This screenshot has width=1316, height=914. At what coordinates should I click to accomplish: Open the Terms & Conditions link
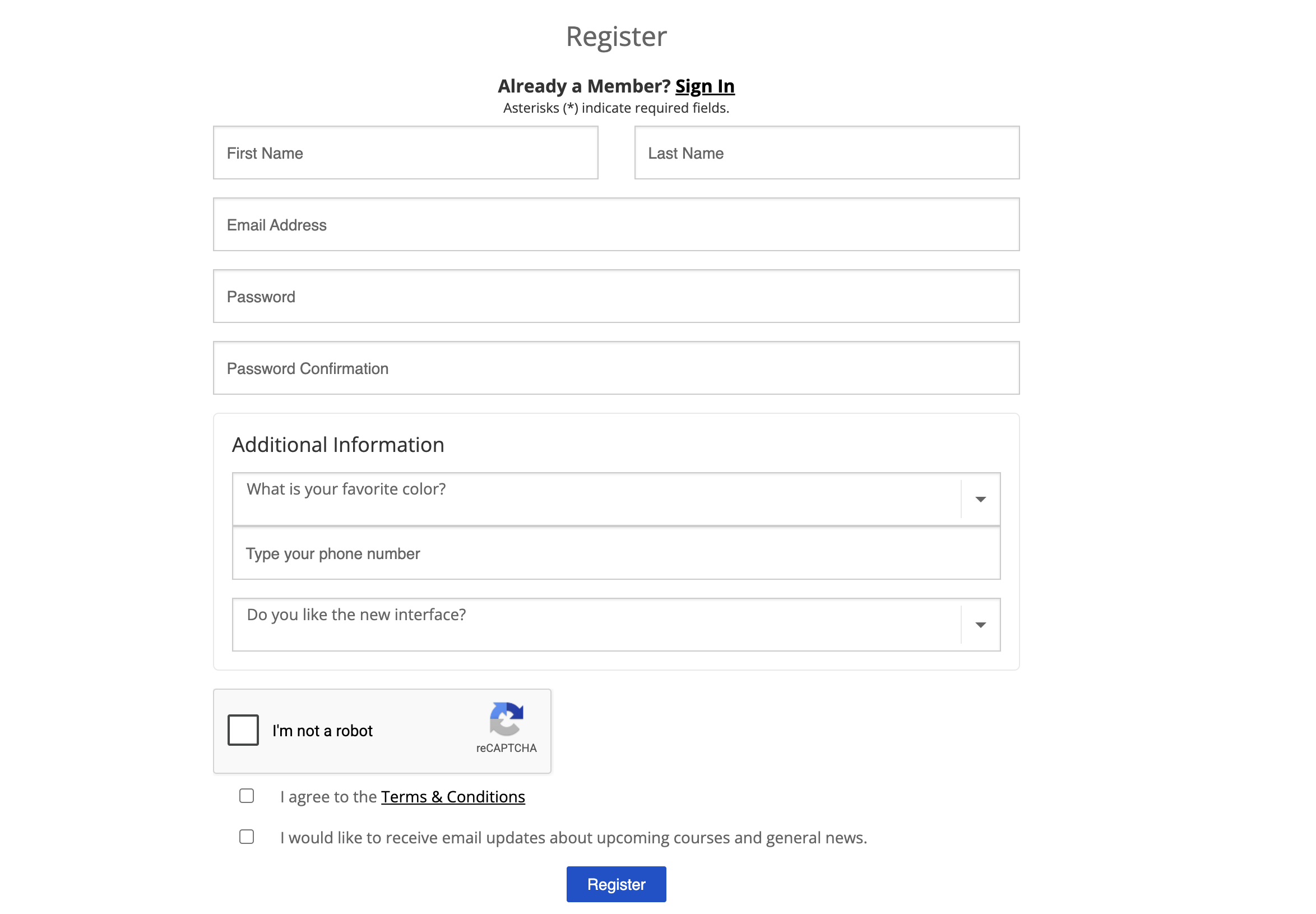(x=453, y=797)
